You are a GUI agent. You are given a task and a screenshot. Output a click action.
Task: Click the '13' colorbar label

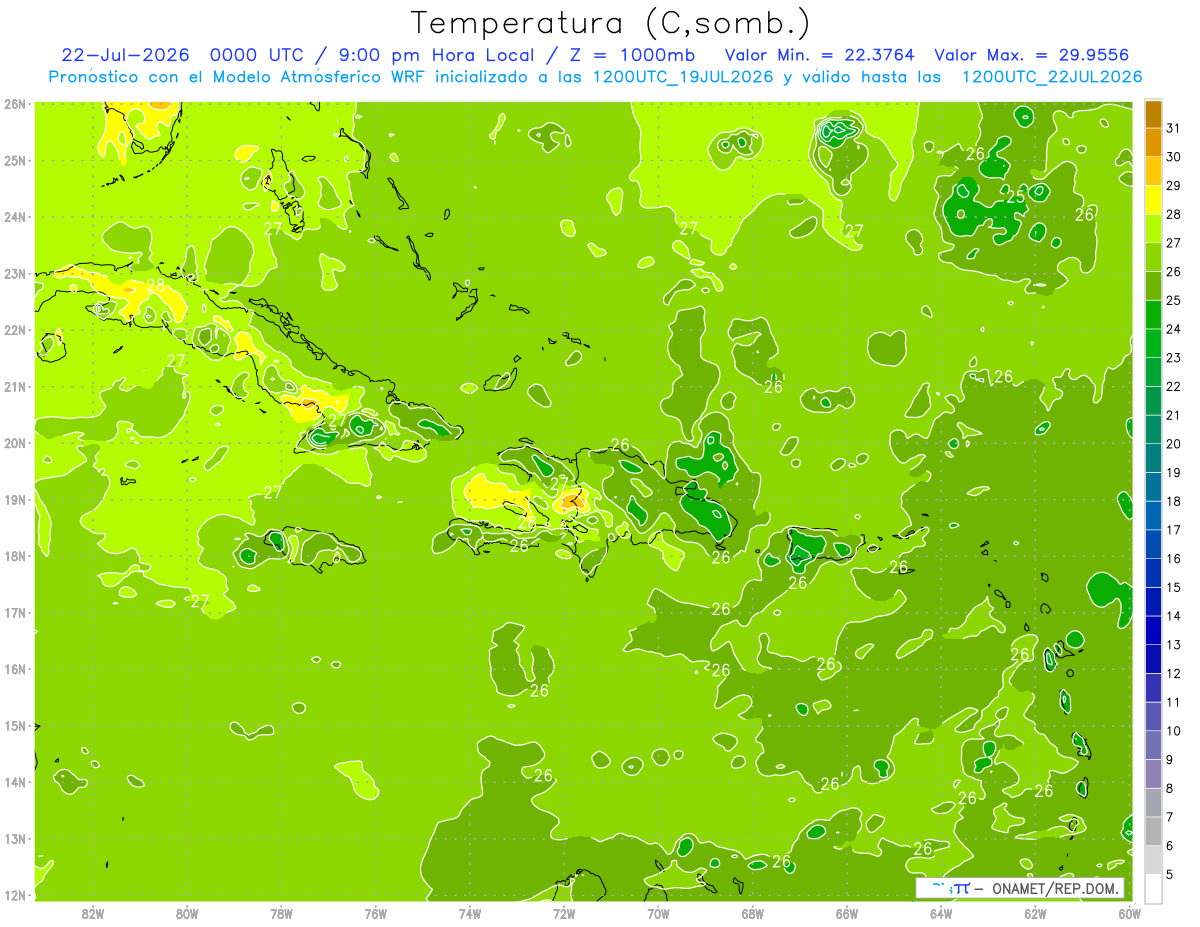(1174, 645)
